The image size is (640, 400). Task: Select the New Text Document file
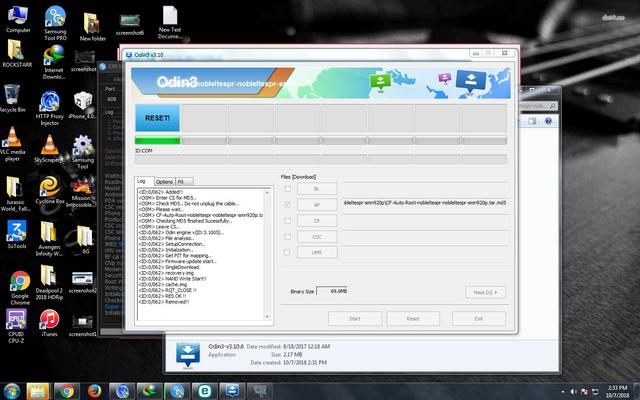(170, 22)
